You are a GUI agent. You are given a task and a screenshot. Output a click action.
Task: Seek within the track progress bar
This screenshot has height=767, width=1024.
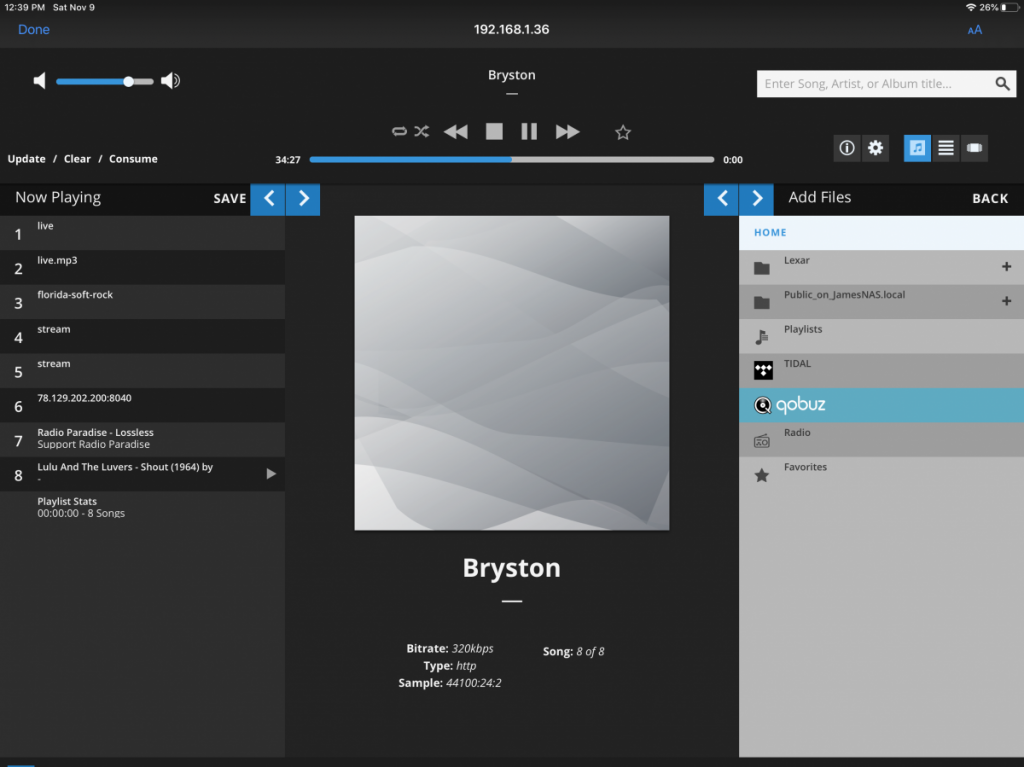coord(511,159)
